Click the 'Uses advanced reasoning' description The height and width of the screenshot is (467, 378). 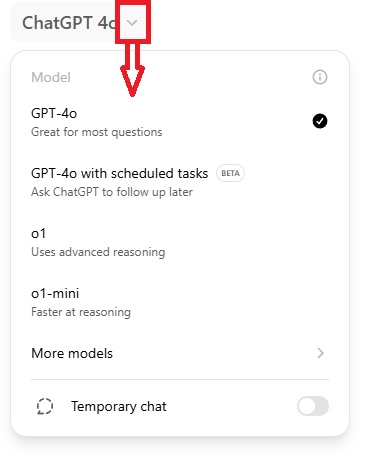[98, 252]
